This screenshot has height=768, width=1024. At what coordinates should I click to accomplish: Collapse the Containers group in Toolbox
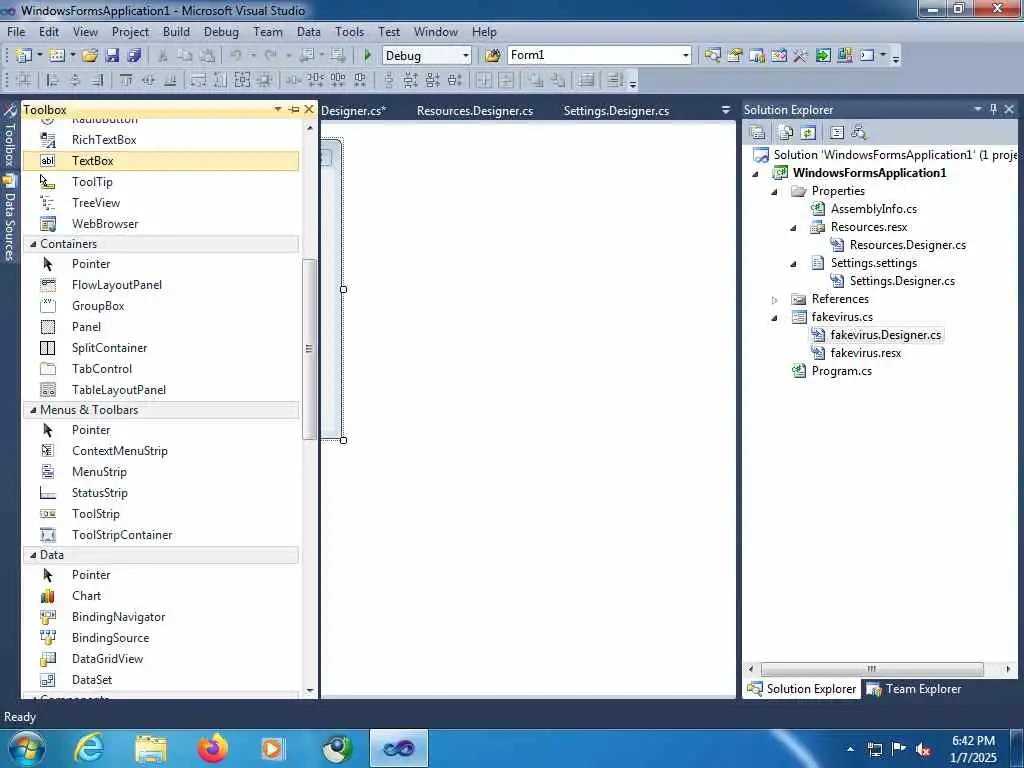click(33, 244)
